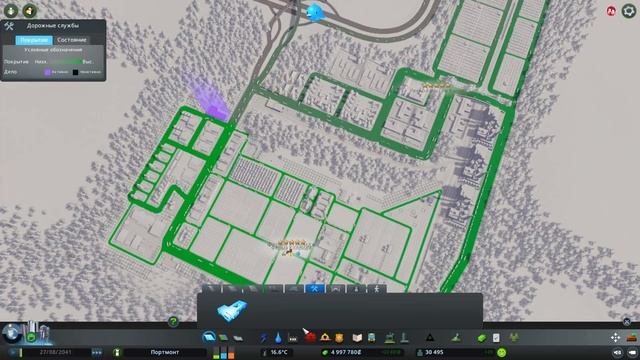Viewport: 640px width, 360px height.
Task: Open the Education open-book icon
Action: coord(357,338)
